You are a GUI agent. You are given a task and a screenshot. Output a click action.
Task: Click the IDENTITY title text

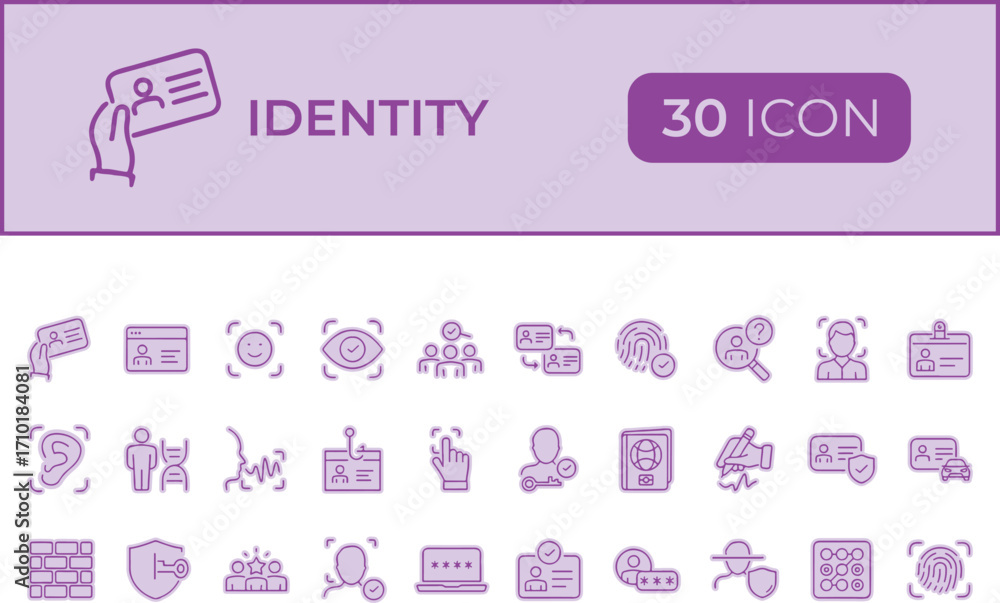pyautogui.click(x=368, y=118)
